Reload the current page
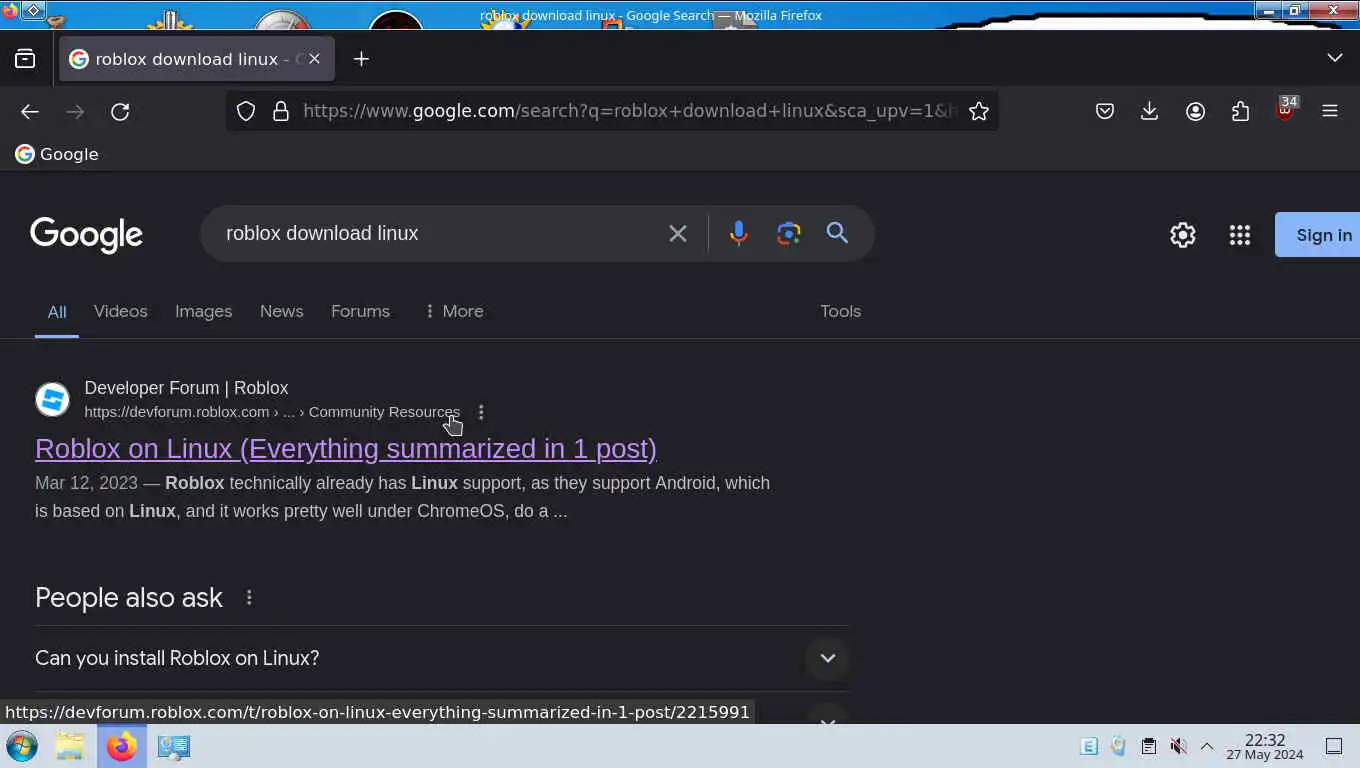This screenshot has width=1360, height=768. click(120, 111)
